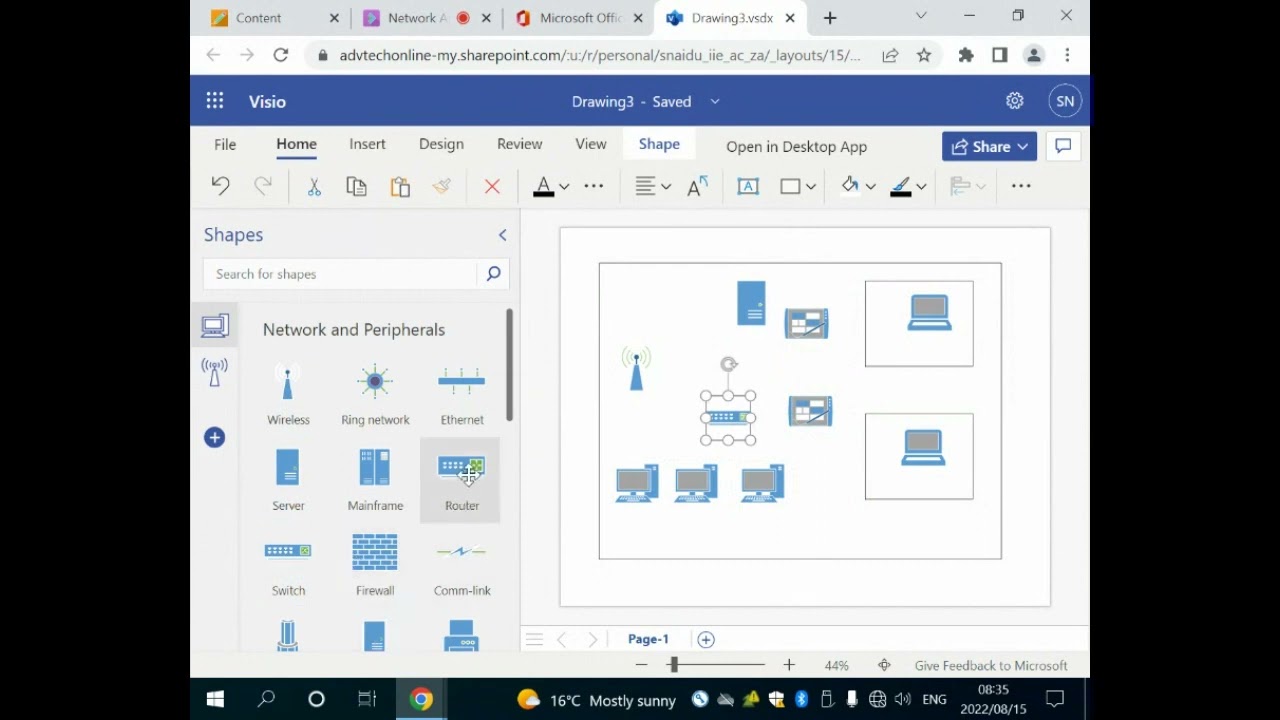Screen dimensions: 1280x720
Task: Switch to the Insert tab
Action: click(367, 145)
